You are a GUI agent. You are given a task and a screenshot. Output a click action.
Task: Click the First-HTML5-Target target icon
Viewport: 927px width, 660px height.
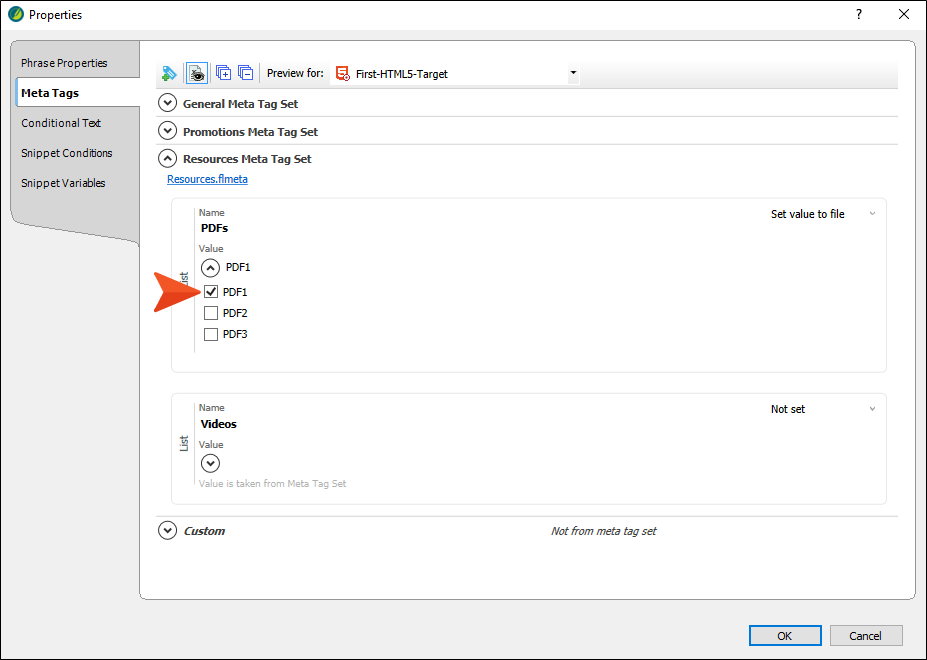pos(342,73)
